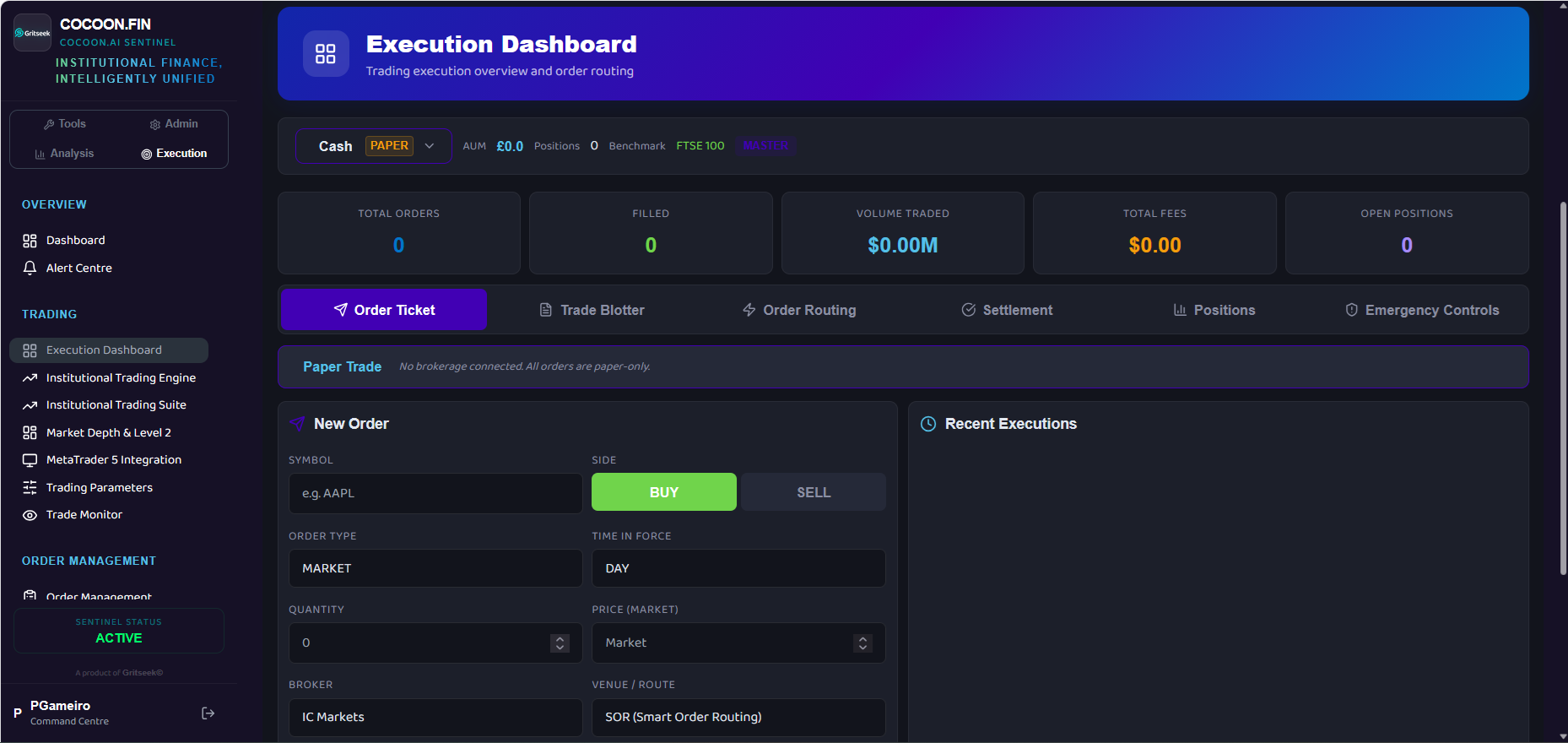Viewport: 1568px width, 743px height.
Task: Click the Sentinel Status ACTIVE panel
Action: click(x=119, y=631)
